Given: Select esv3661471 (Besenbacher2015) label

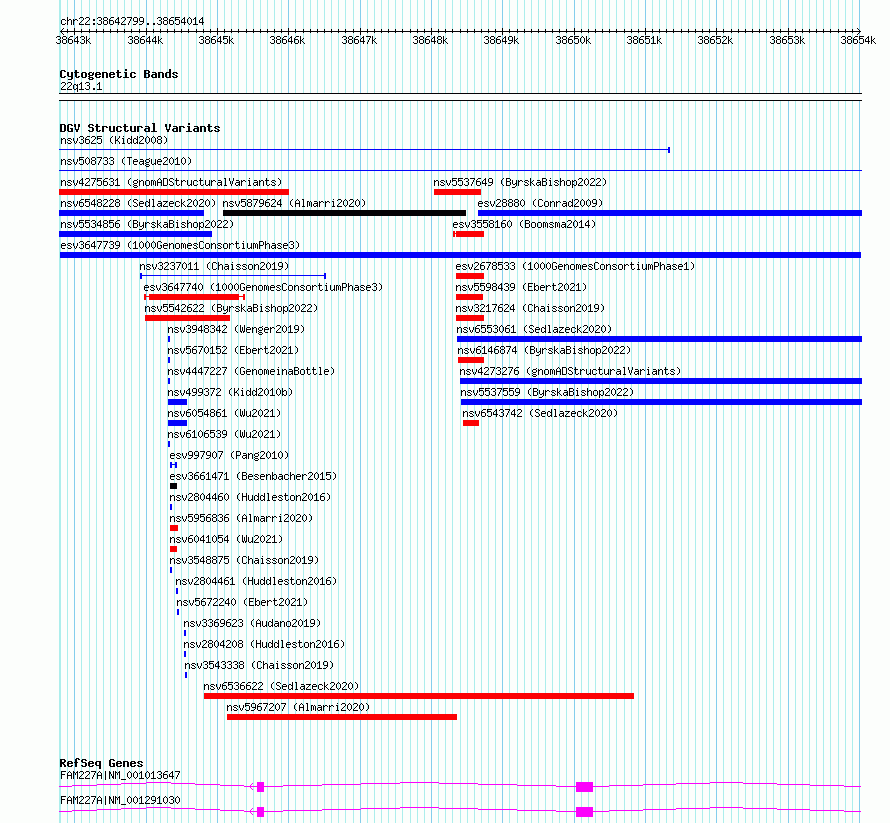Looking at the screenshot, I should [x=253, y=476].
